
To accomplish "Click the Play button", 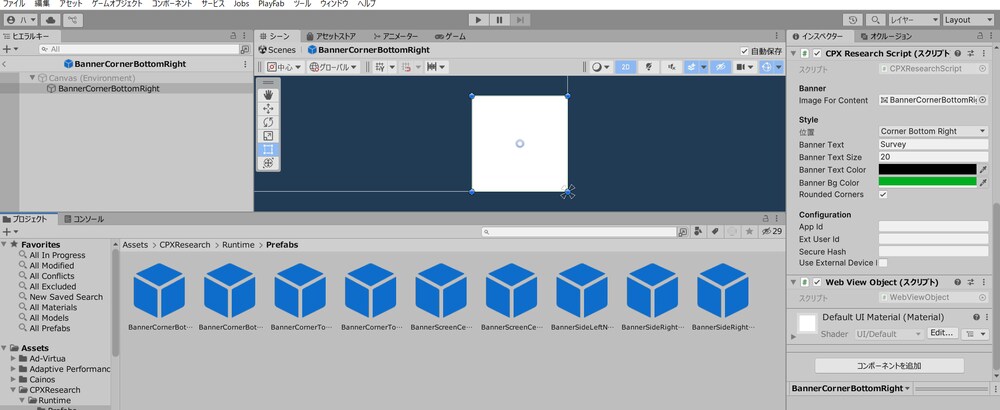I will click(x=479, y=20).
